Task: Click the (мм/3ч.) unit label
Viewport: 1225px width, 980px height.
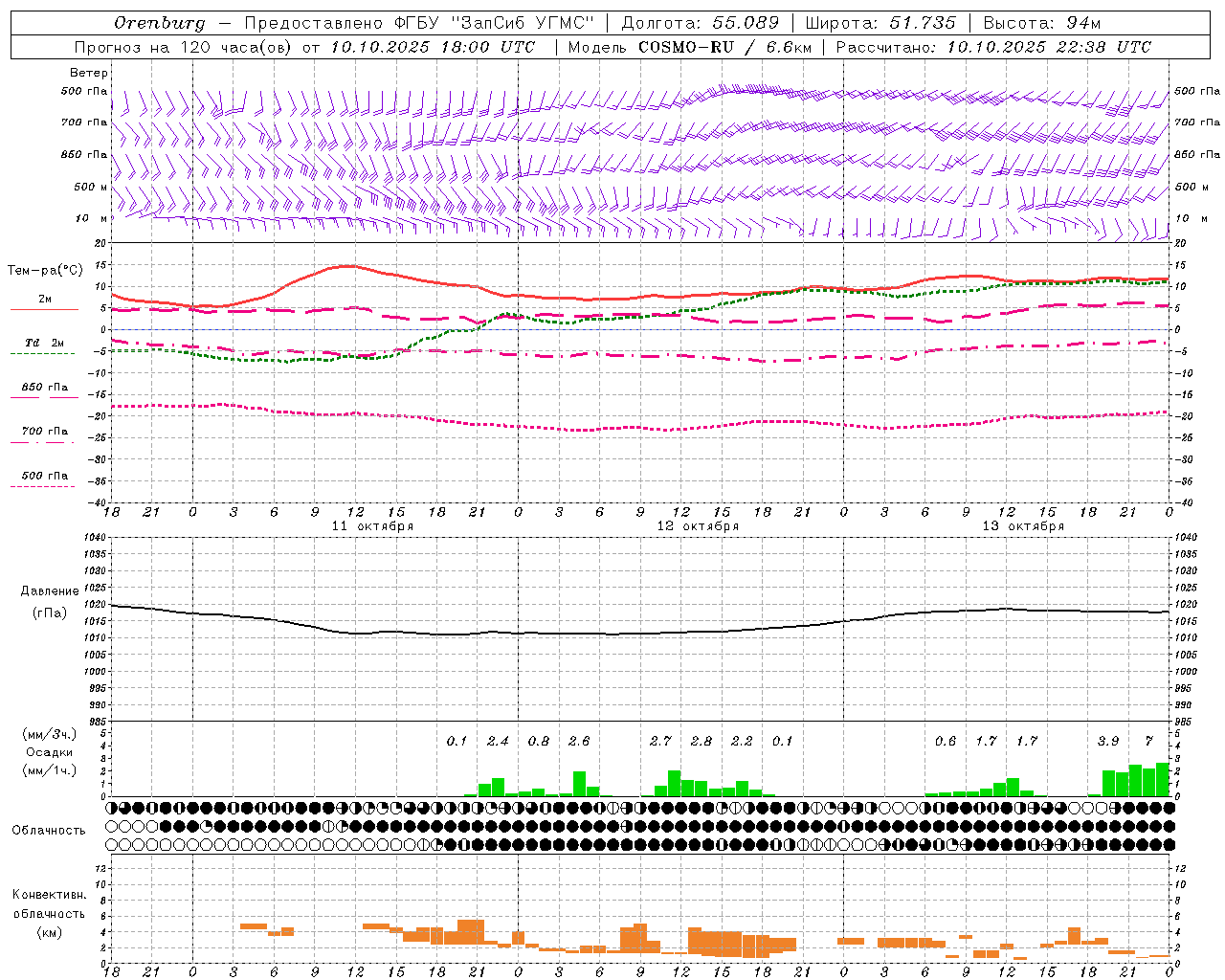Action: click(x=50, y=734)
